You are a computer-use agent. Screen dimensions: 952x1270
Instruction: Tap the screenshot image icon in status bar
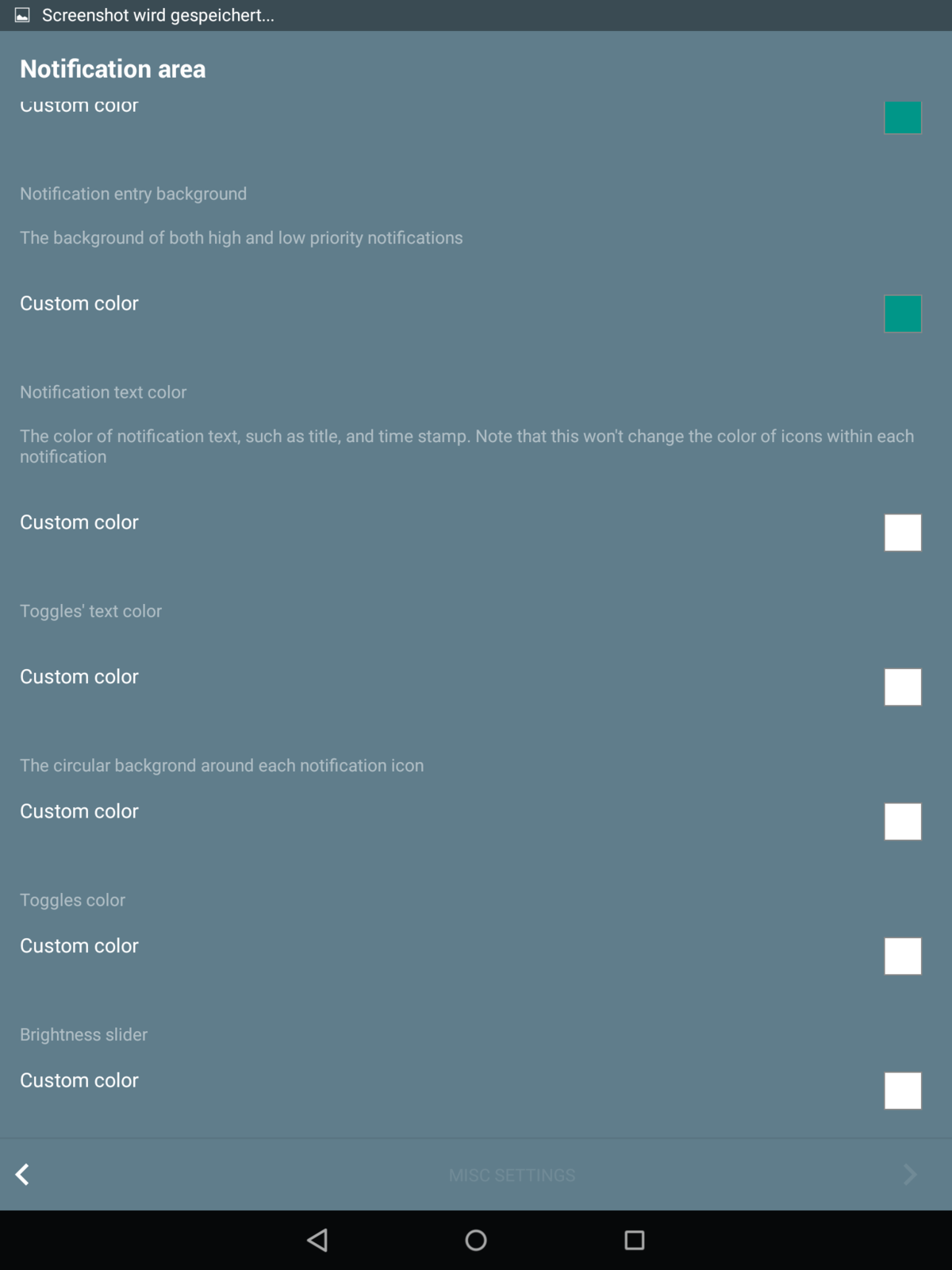click(22, 15)
